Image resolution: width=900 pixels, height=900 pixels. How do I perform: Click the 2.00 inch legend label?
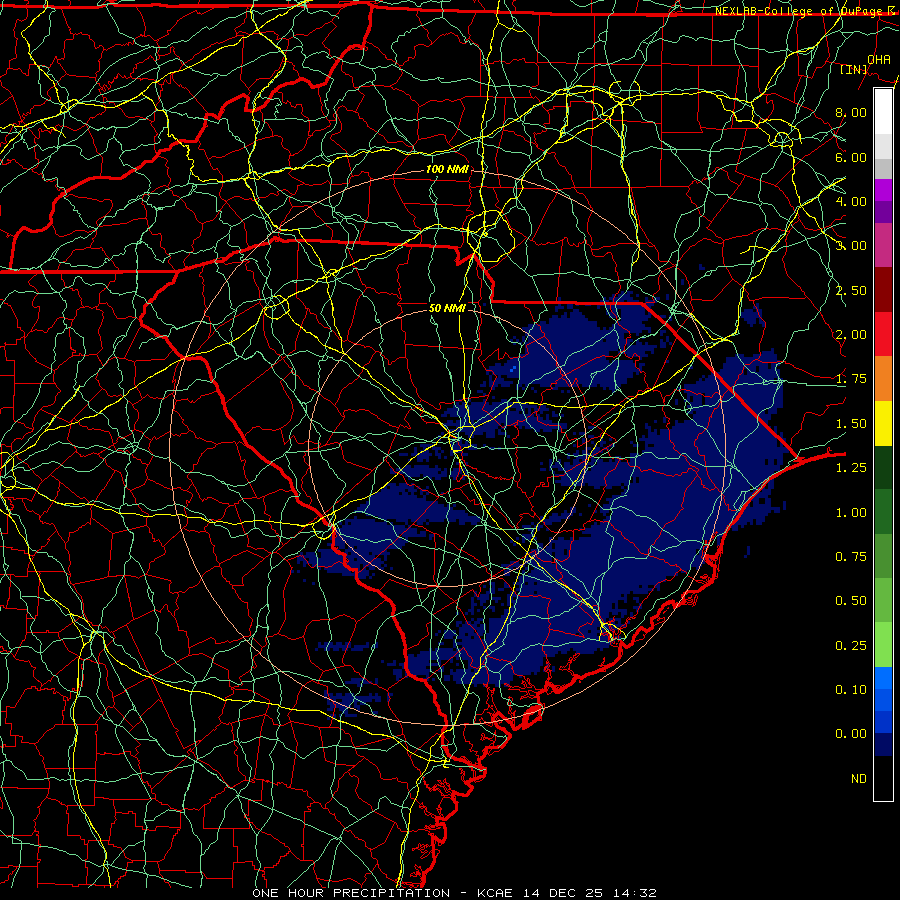pos(851,335)
